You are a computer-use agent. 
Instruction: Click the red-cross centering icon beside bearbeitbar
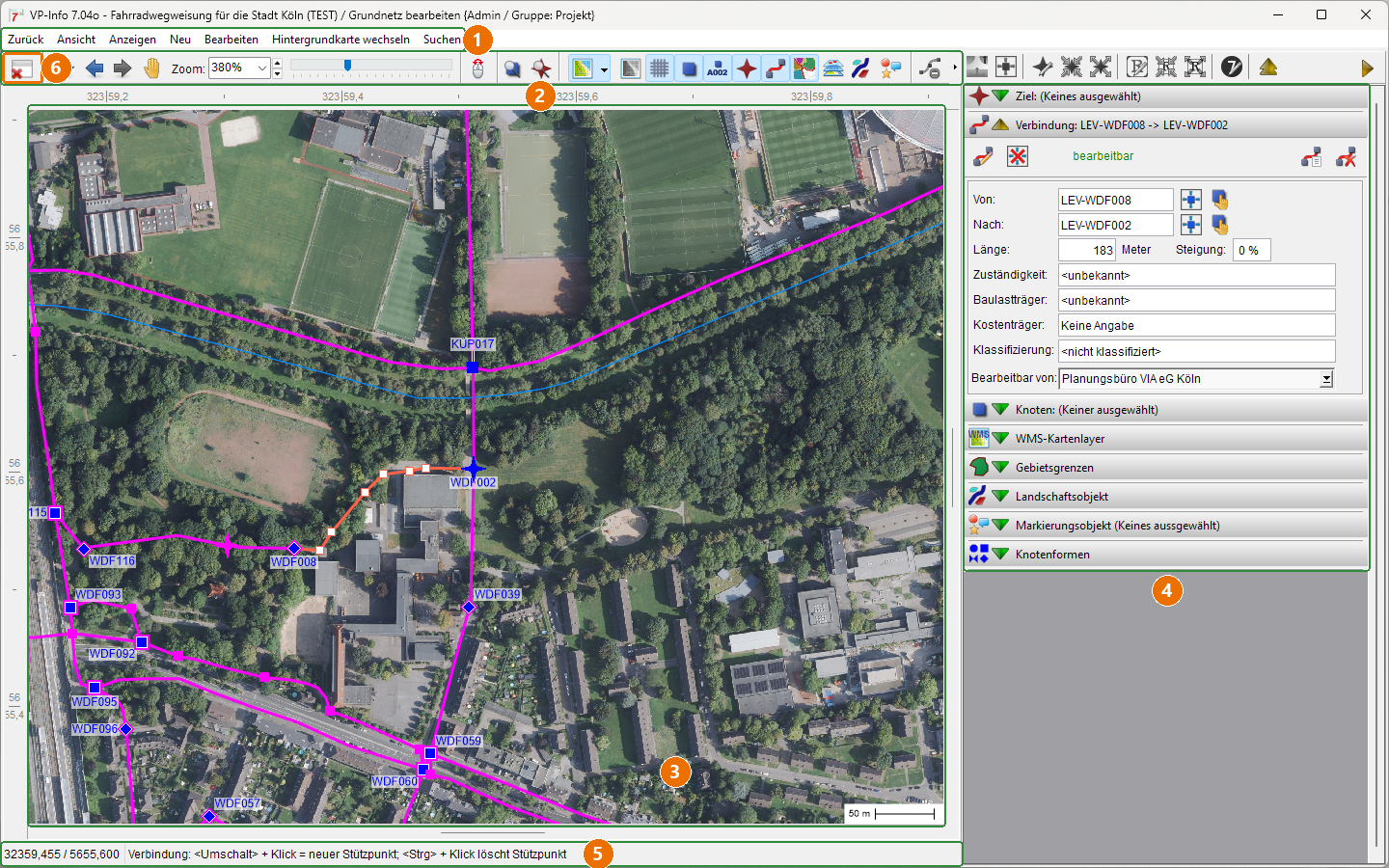point(1018,156)
